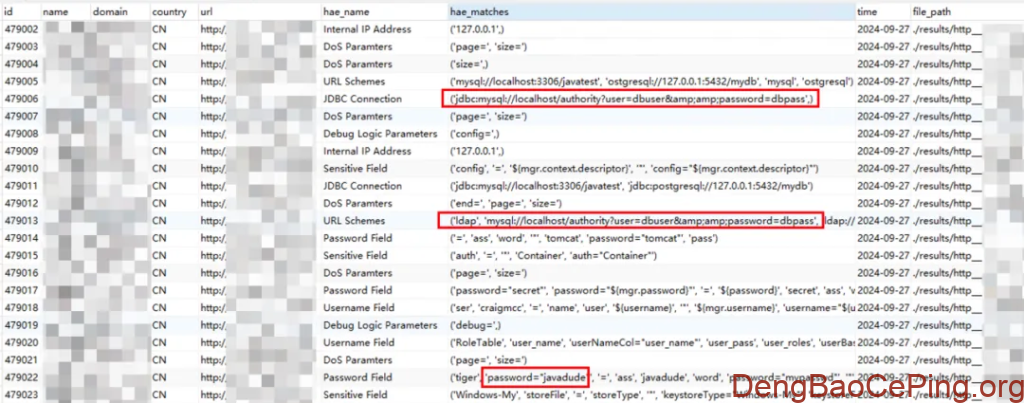
Task: Click the domain column header
Action: pyautogui.click(x=109, y=10)
